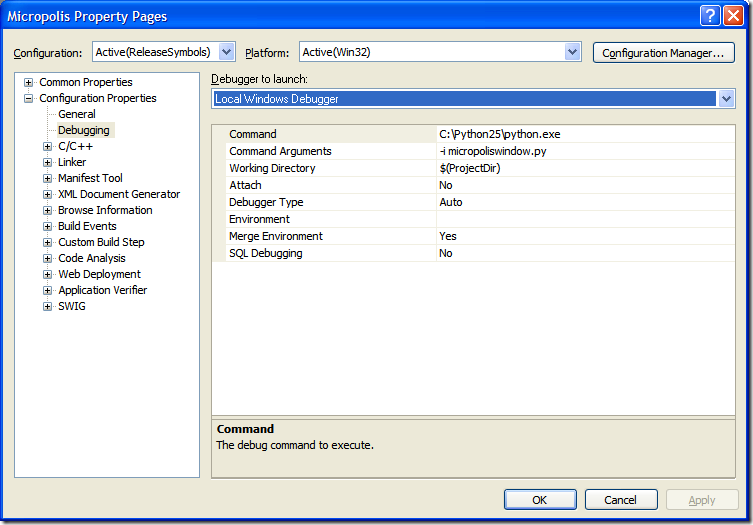Image resolution: width=753 pixels, height=525 pixels.
Task: Edit the $(ProjectDir) working directory value
Action: point(585,168)
